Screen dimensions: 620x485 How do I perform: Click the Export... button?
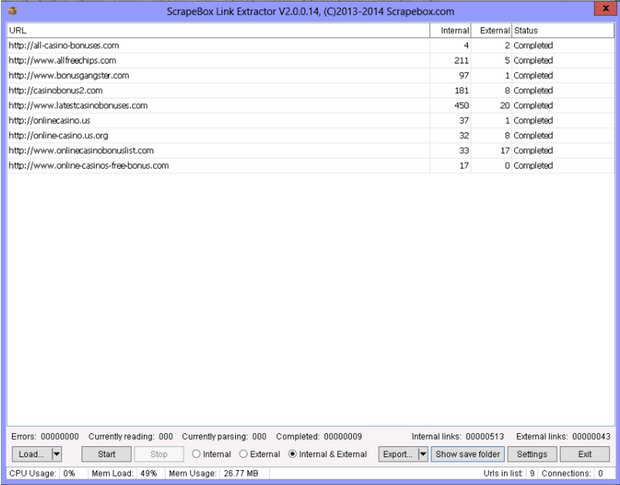[x=398, y=454]
